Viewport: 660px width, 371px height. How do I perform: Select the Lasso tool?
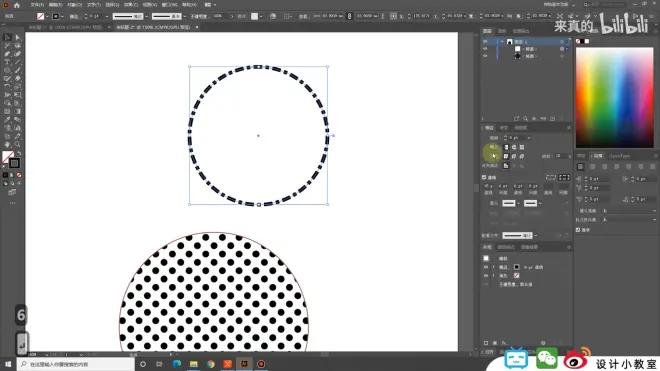[x=18, y=45]
